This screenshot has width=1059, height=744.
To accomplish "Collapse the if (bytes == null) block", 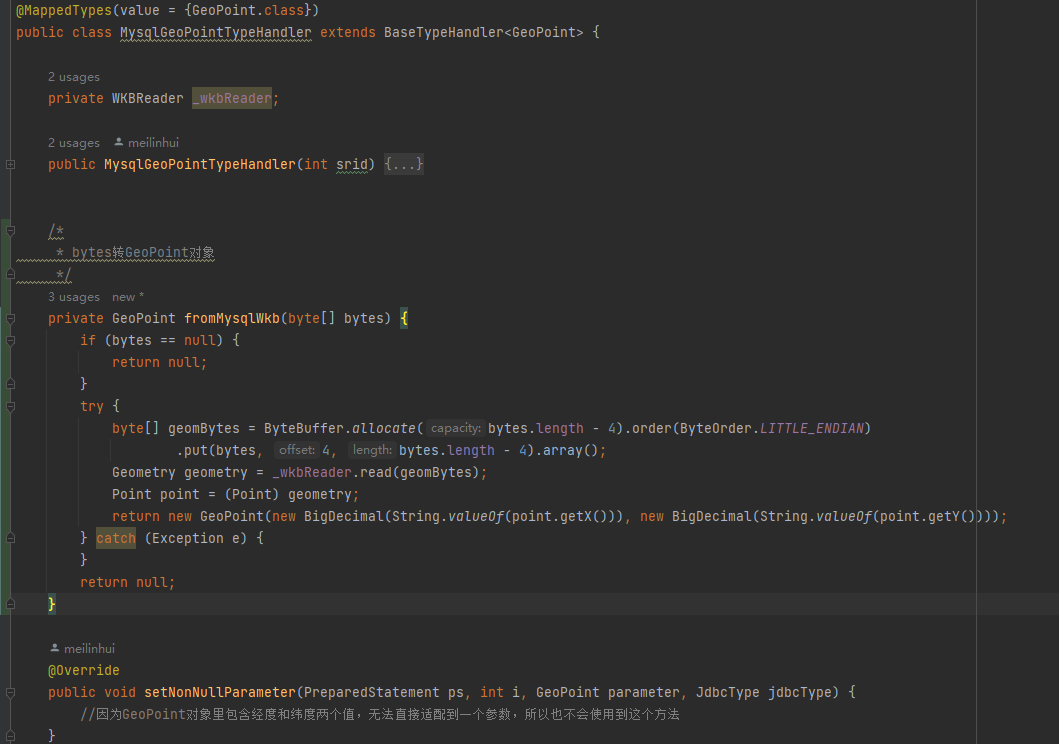I will [x=10, y=341].
